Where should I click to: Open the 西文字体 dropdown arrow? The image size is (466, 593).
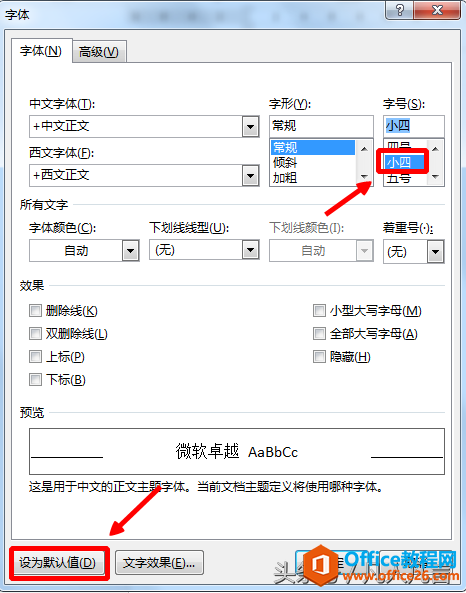(250, 176)
